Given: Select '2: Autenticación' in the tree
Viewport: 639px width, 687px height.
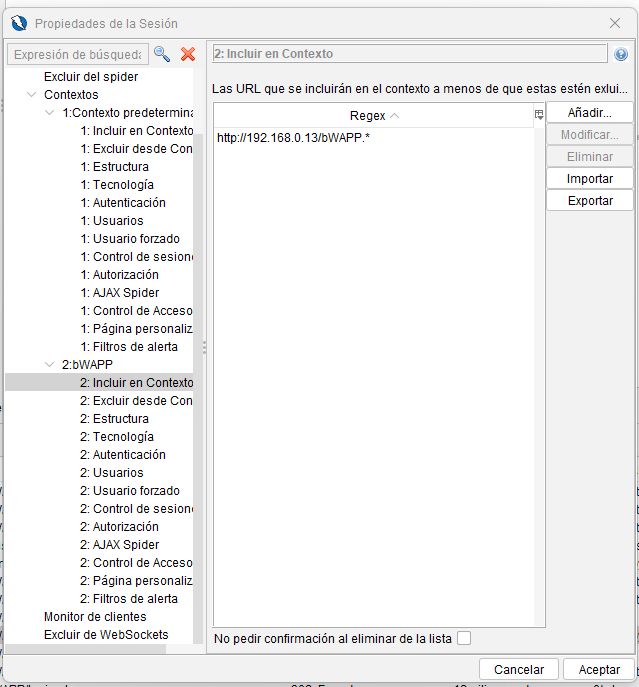Looking at the screenshot, I should (x=123, y=455).
